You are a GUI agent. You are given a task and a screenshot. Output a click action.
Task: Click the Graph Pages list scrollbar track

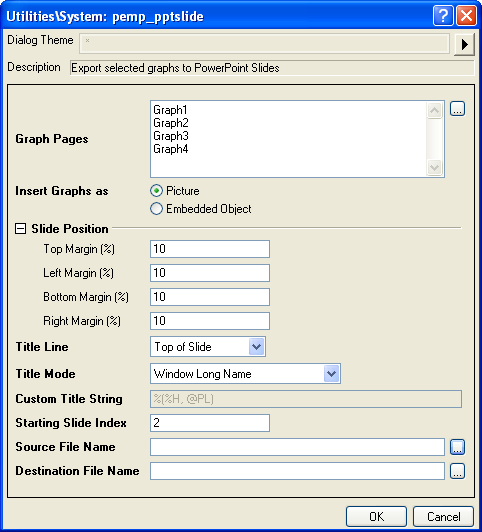click(435, 139)
